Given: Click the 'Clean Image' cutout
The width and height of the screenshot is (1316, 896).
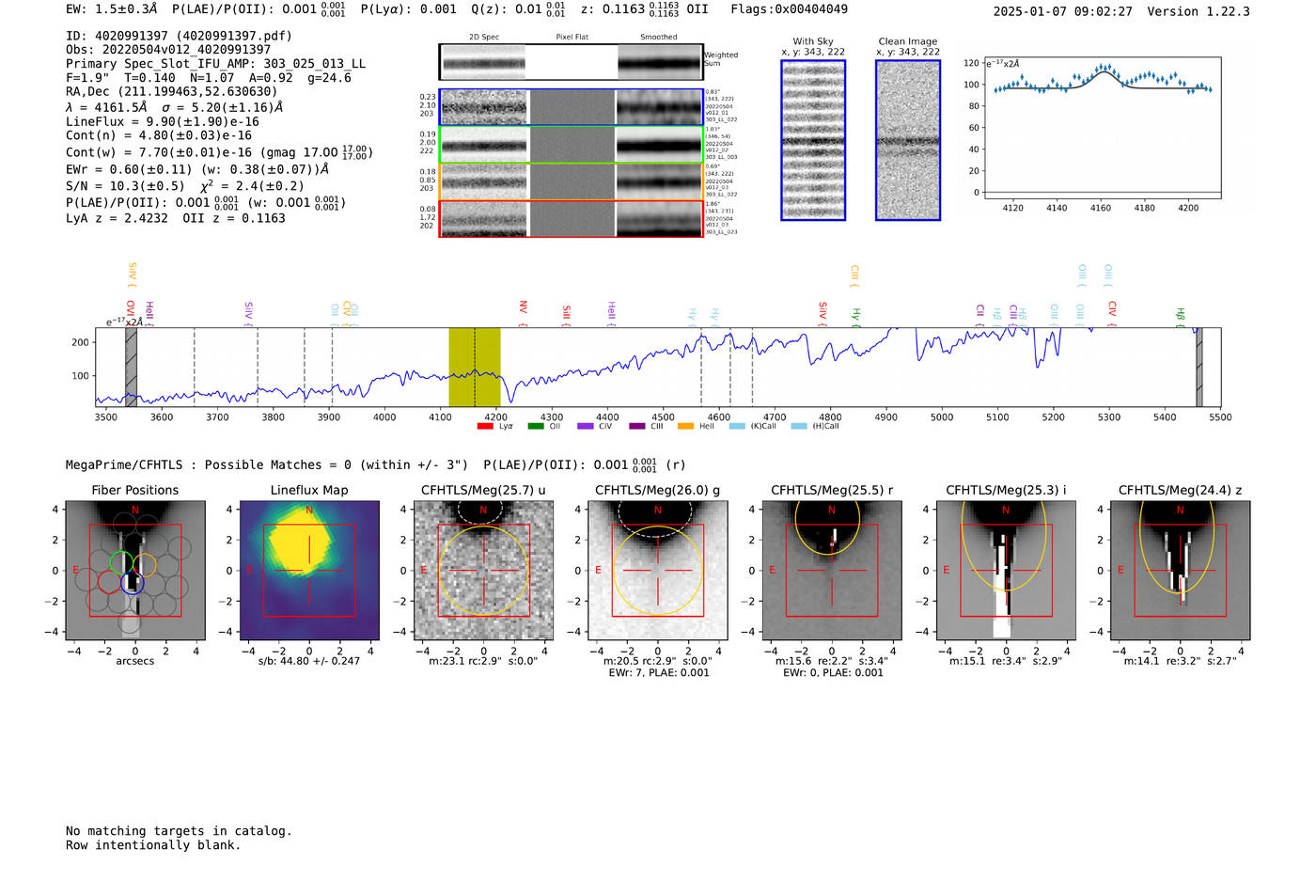Looking at the screenshot, I should pyautogui.click(x=908, y=140).
